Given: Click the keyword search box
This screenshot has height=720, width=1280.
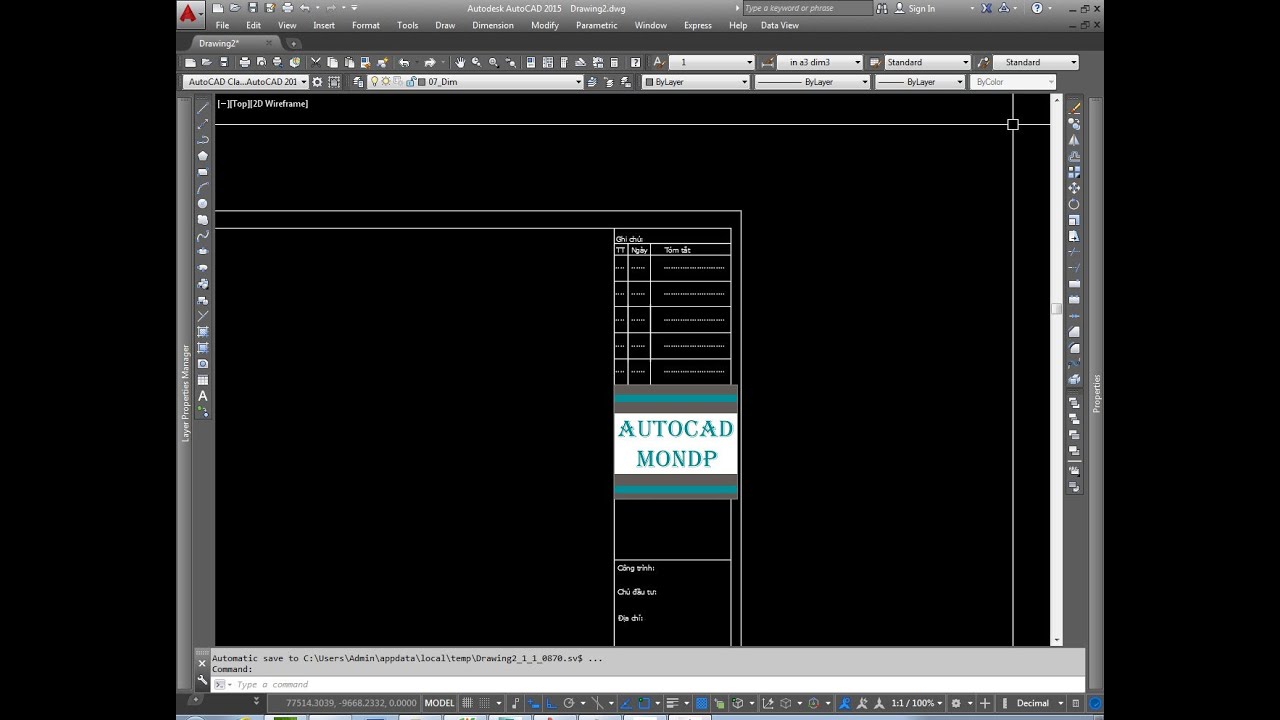Looking at the screenshot, I should click(x=807, y=8).
